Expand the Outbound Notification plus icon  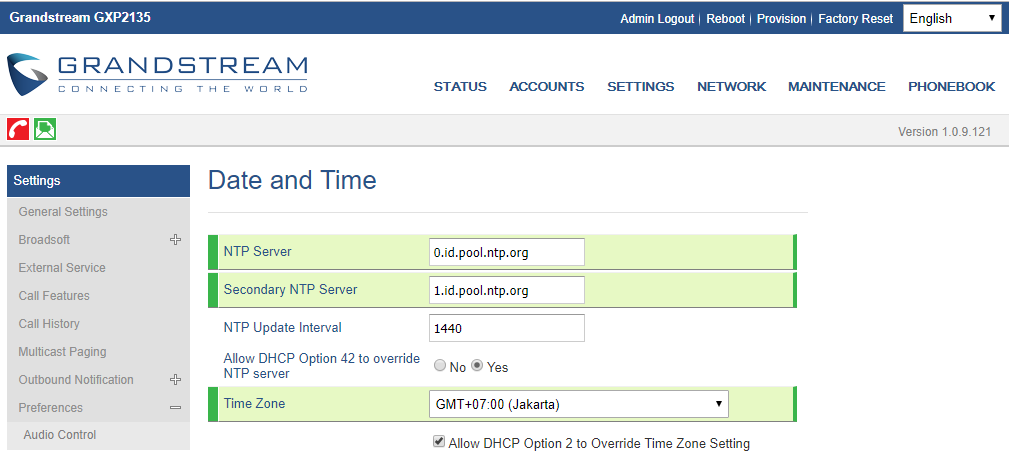click(175, 380)
